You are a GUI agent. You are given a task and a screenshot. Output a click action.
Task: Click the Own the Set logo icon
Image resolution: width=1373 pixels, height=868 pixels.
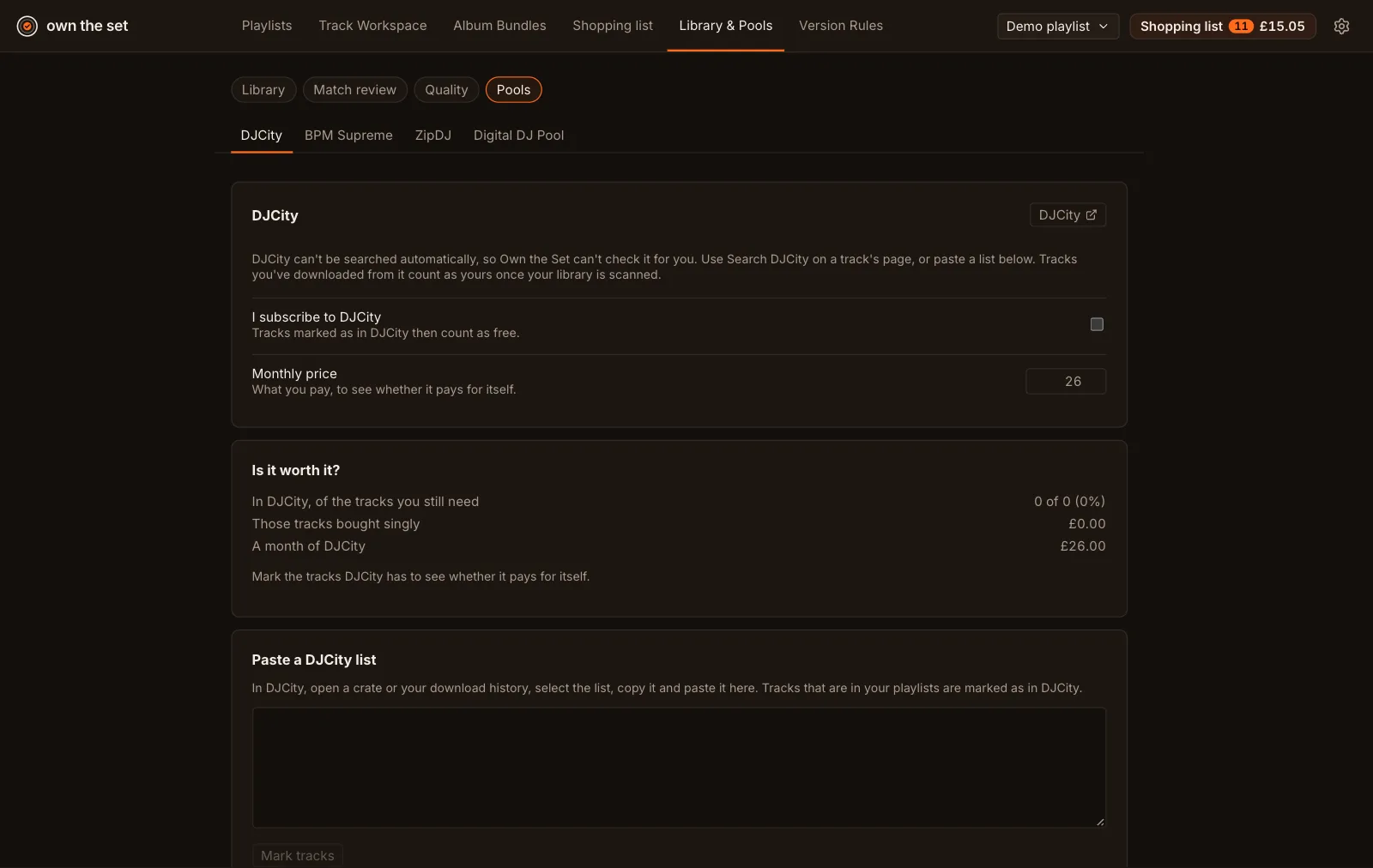click(27, 27)
